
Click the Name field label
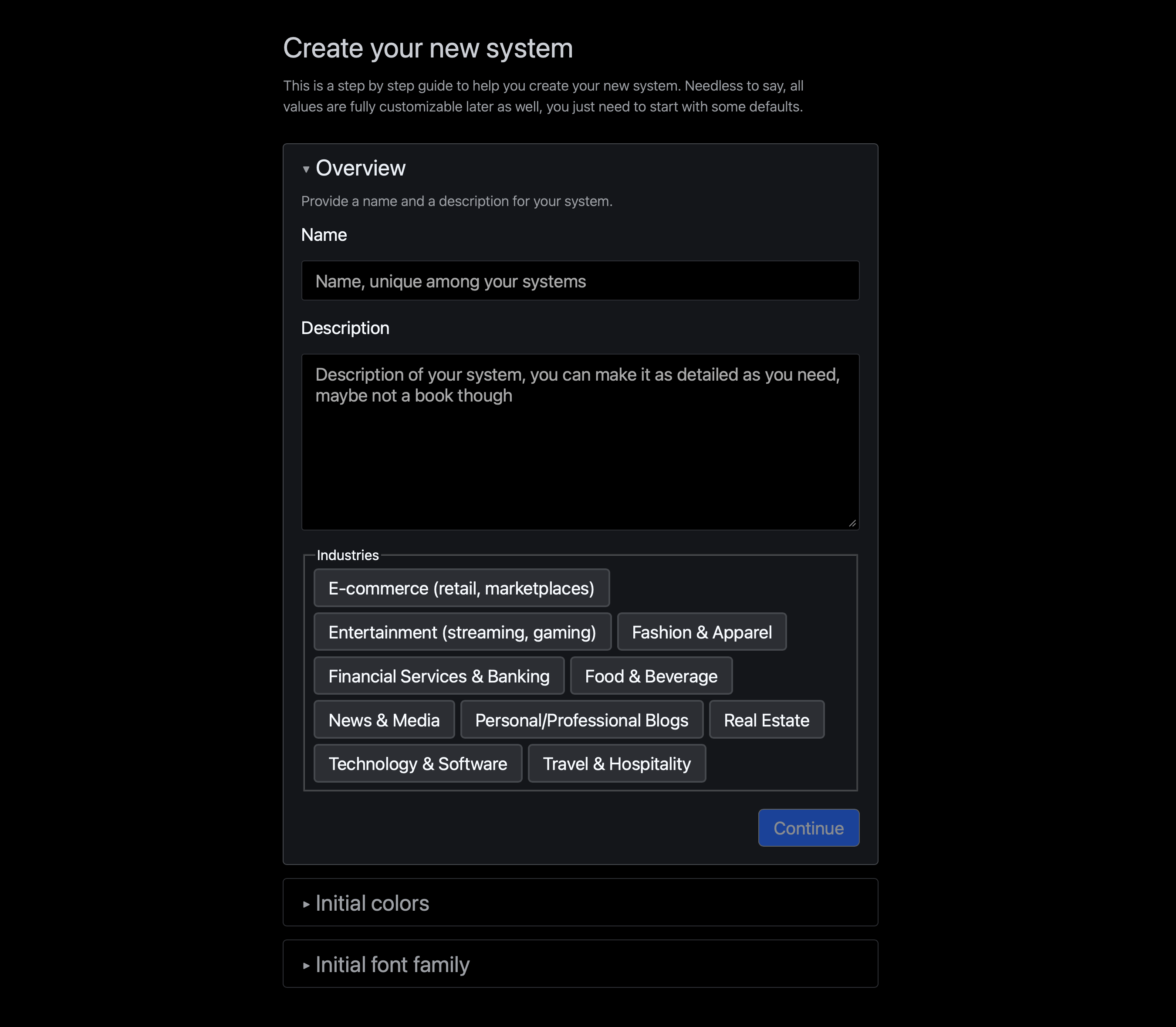click(324, 235)
